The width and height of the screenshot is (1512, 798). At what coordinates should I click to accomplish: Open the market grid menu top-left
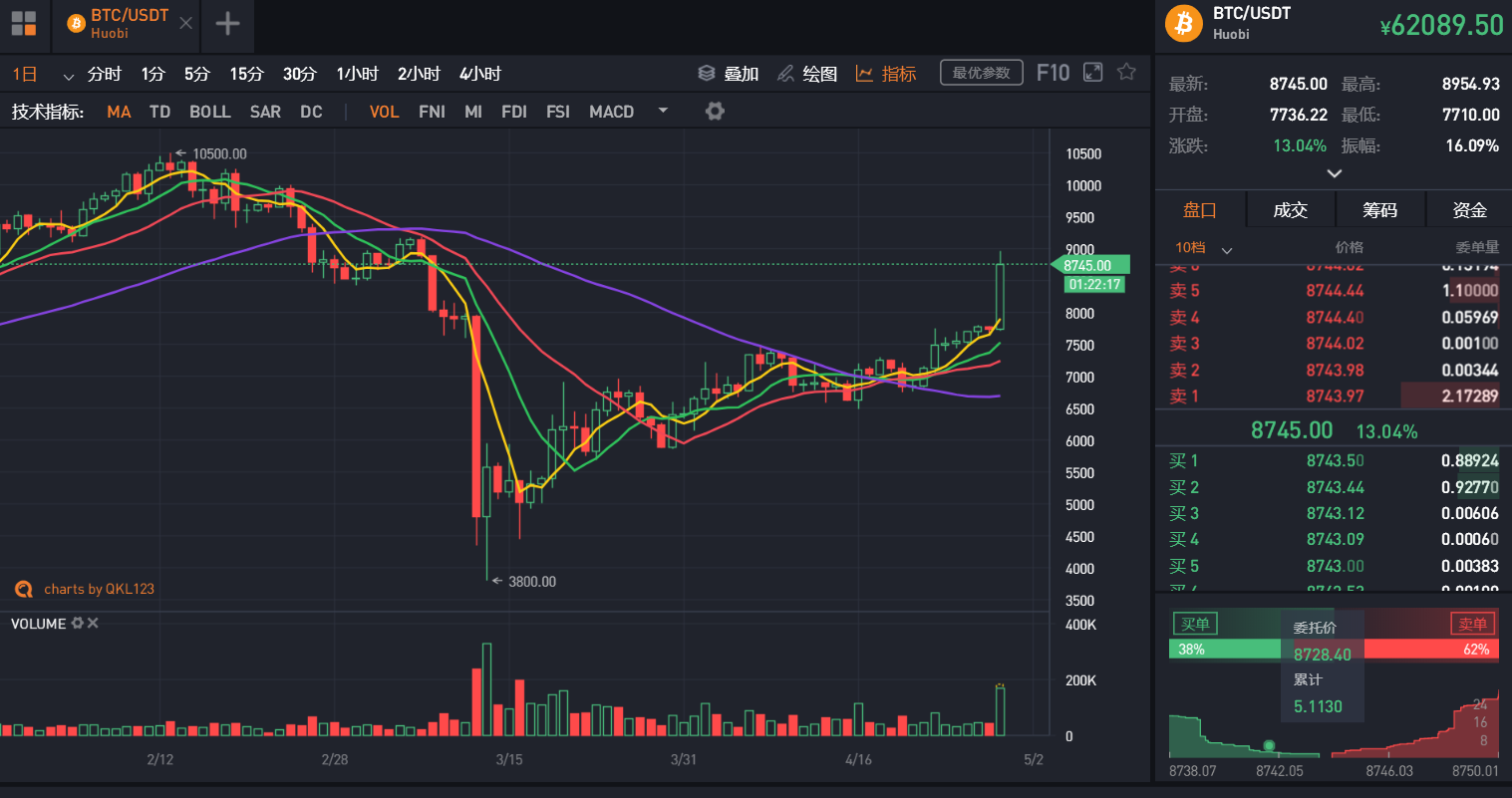click(x=23, y=24)
